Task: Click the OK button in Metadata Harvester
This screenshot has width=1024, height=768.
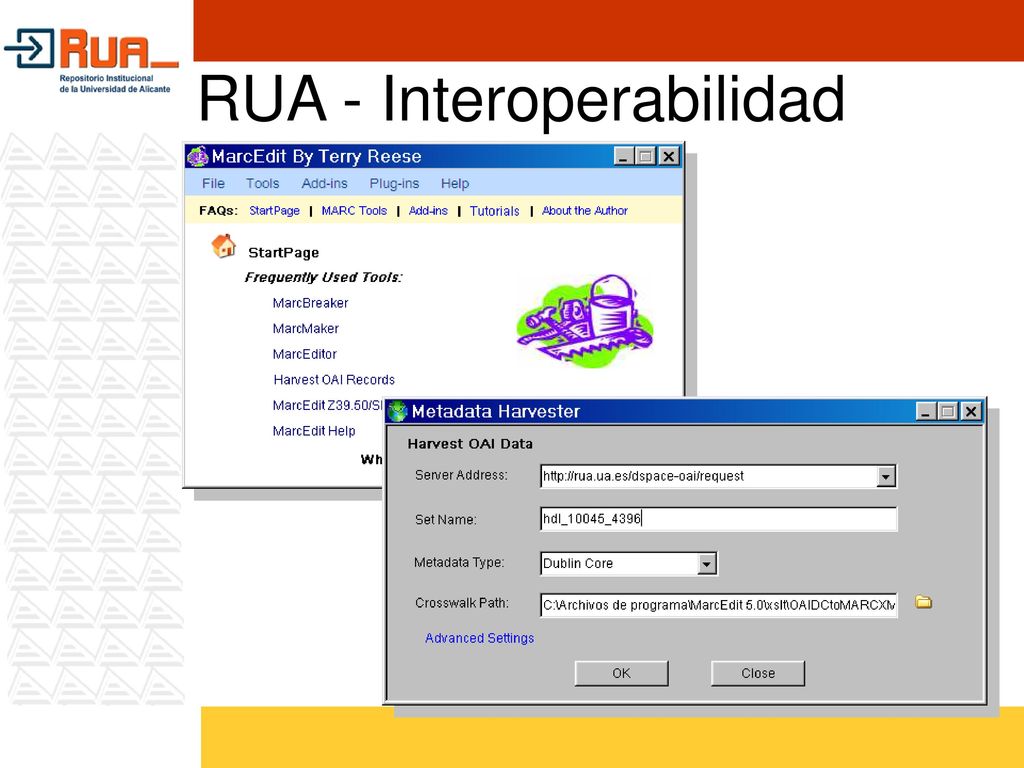Action: (x=622, y=673)
